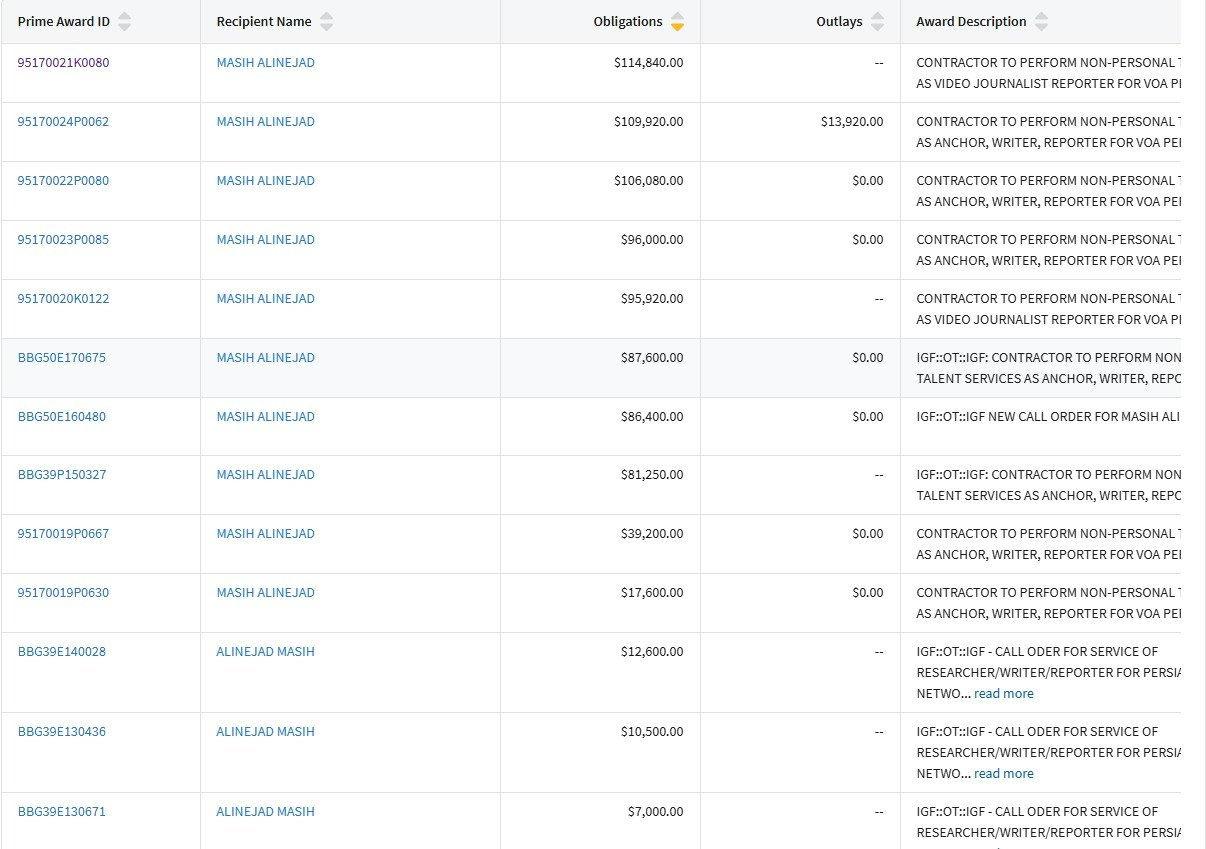
Task: Click the Prime Award ID sort arrows
Action: [x=124, y=22]
